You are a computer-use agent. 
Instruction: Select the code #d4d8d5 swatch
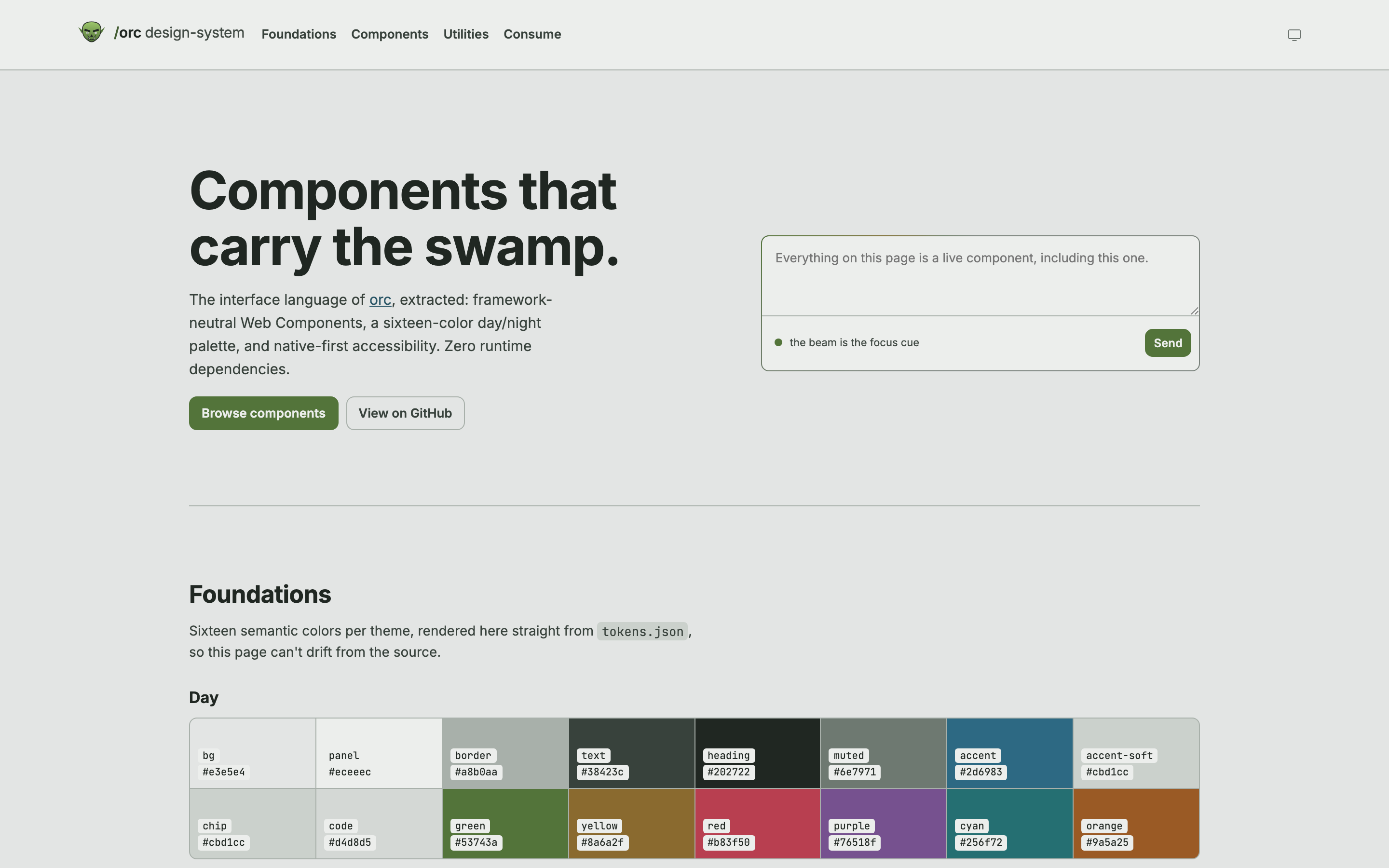(379, 824)
